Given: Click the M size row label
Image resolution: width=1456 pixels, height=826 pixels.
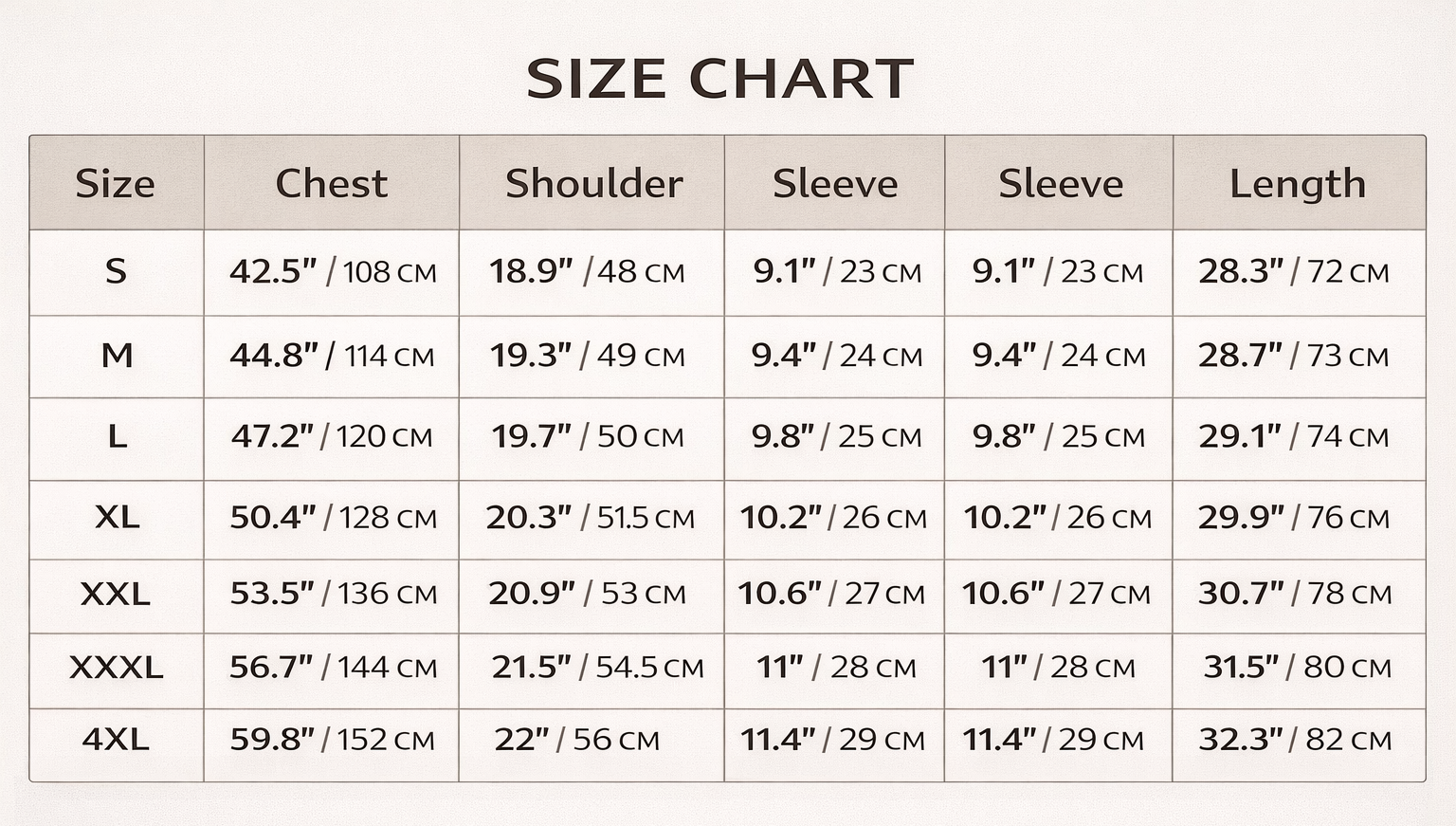Looking at the screenshot, I should [117, 356].
